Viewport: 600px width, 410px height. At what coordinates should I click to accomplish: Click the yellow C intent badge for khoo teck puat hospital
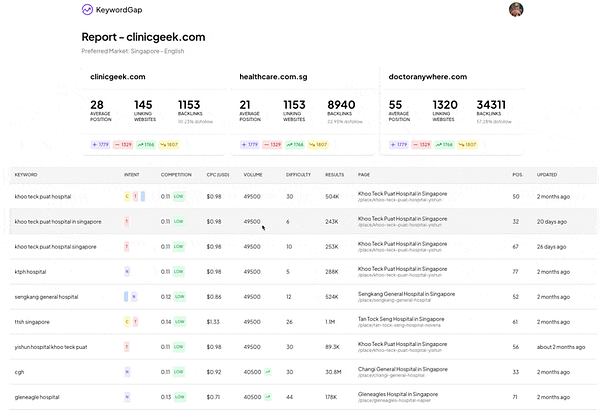pos(127,196)
